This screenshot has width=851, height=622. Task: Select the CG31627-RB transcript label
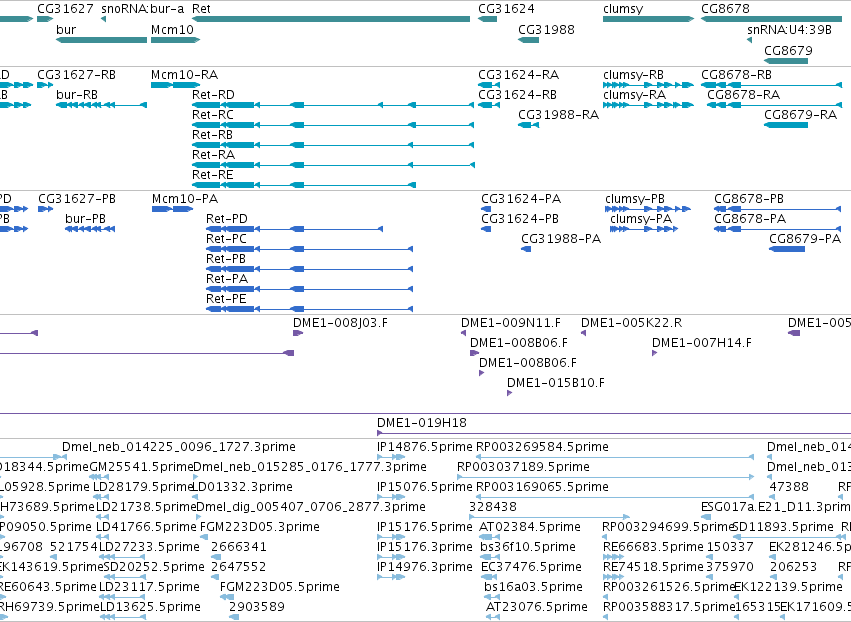77,74
